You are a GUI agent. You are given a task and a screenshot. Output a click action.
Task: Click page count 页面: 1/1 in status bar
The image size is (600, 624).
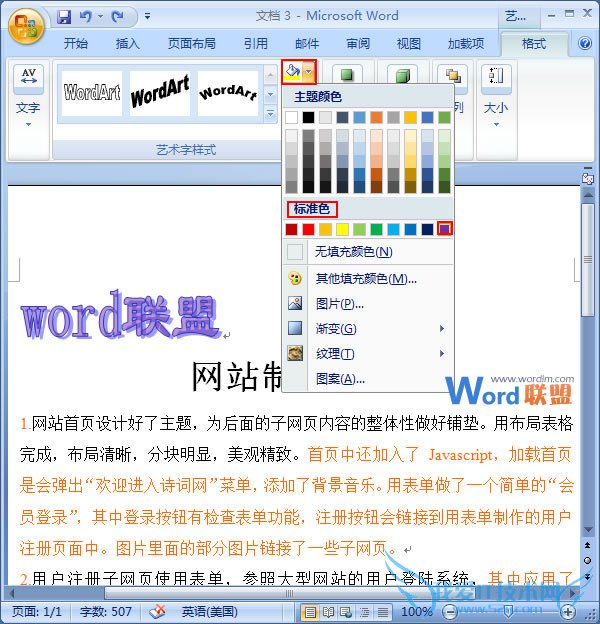pyautogui.click(x=37, y=612)
